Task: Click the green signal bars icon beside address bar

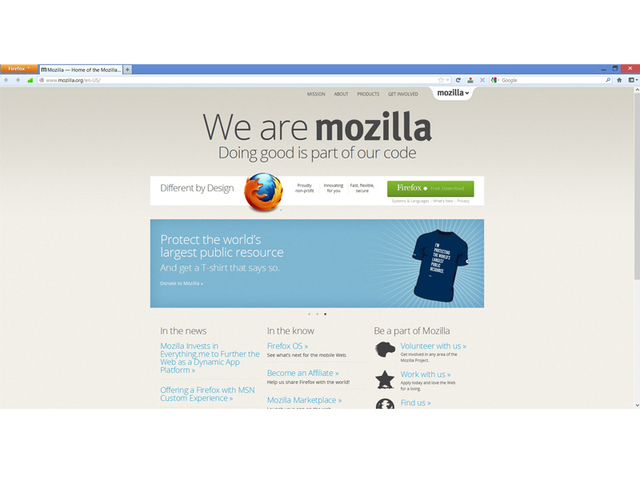Action: [30, 80]
